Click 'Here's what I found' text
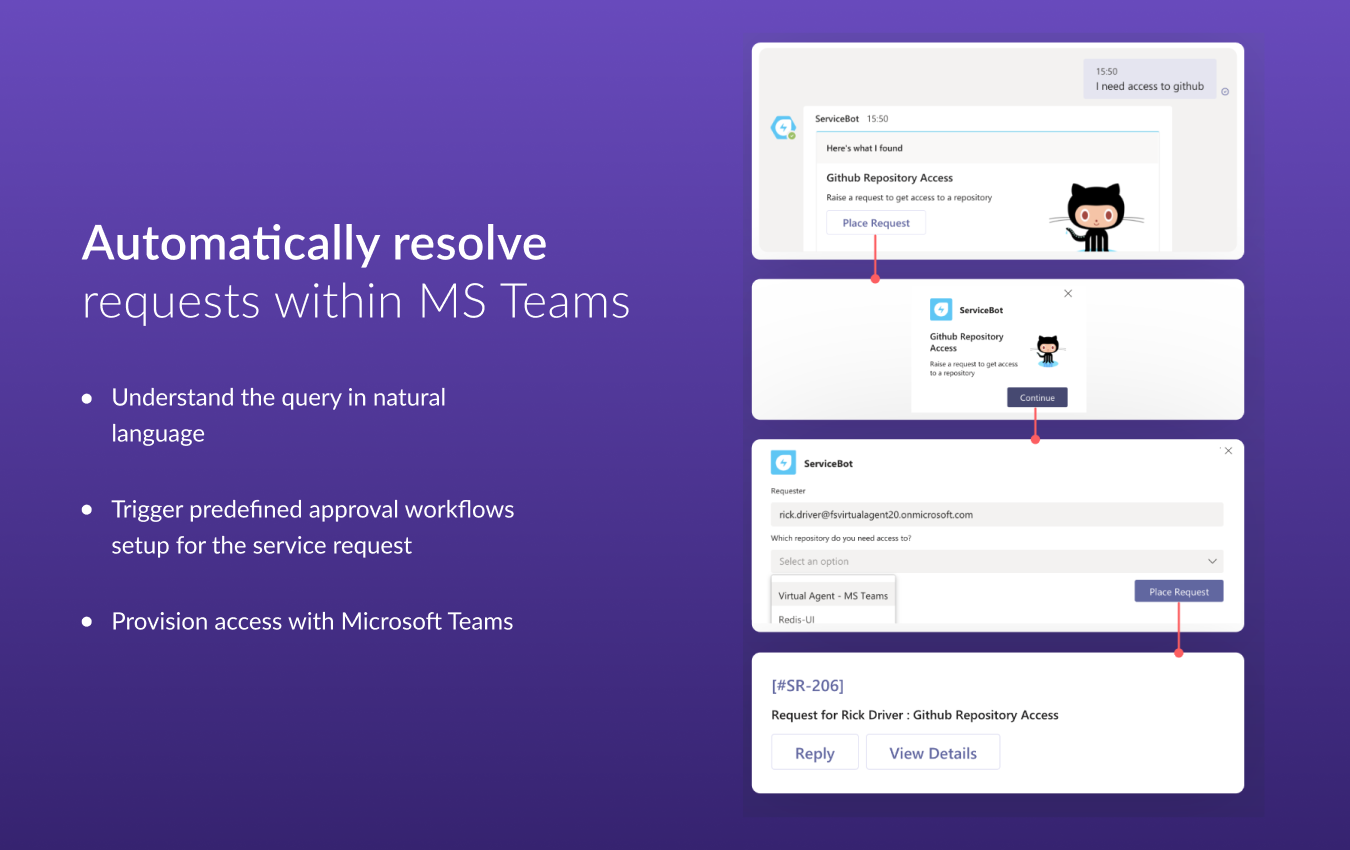The image size is (1350, 850). point(864,148)
